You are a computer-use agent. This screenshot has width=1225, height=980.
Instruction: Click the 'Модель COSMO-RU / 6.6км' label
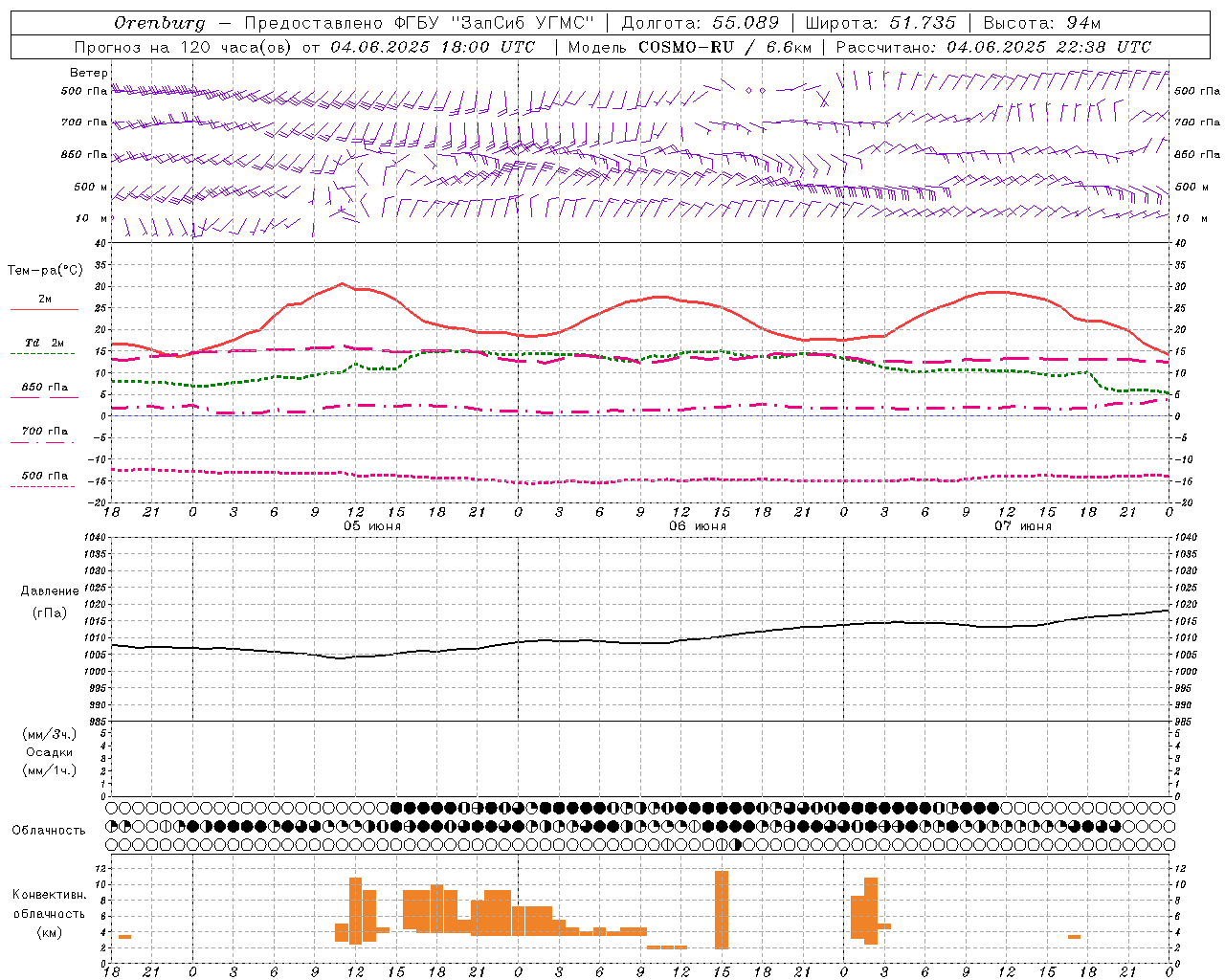690,47
